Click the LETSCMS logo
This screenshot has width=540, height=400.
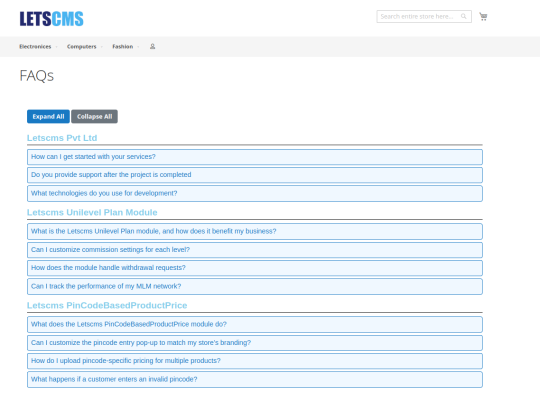51,19
